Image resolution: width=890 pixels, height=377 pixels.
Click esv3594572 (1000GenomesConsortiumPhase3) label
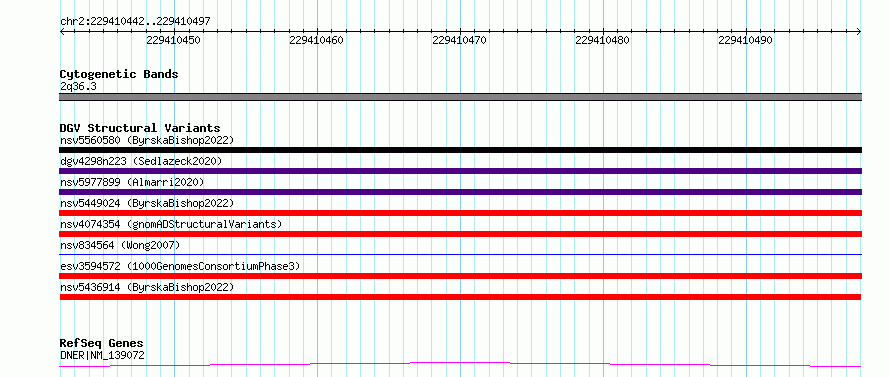tap(180, 266)
